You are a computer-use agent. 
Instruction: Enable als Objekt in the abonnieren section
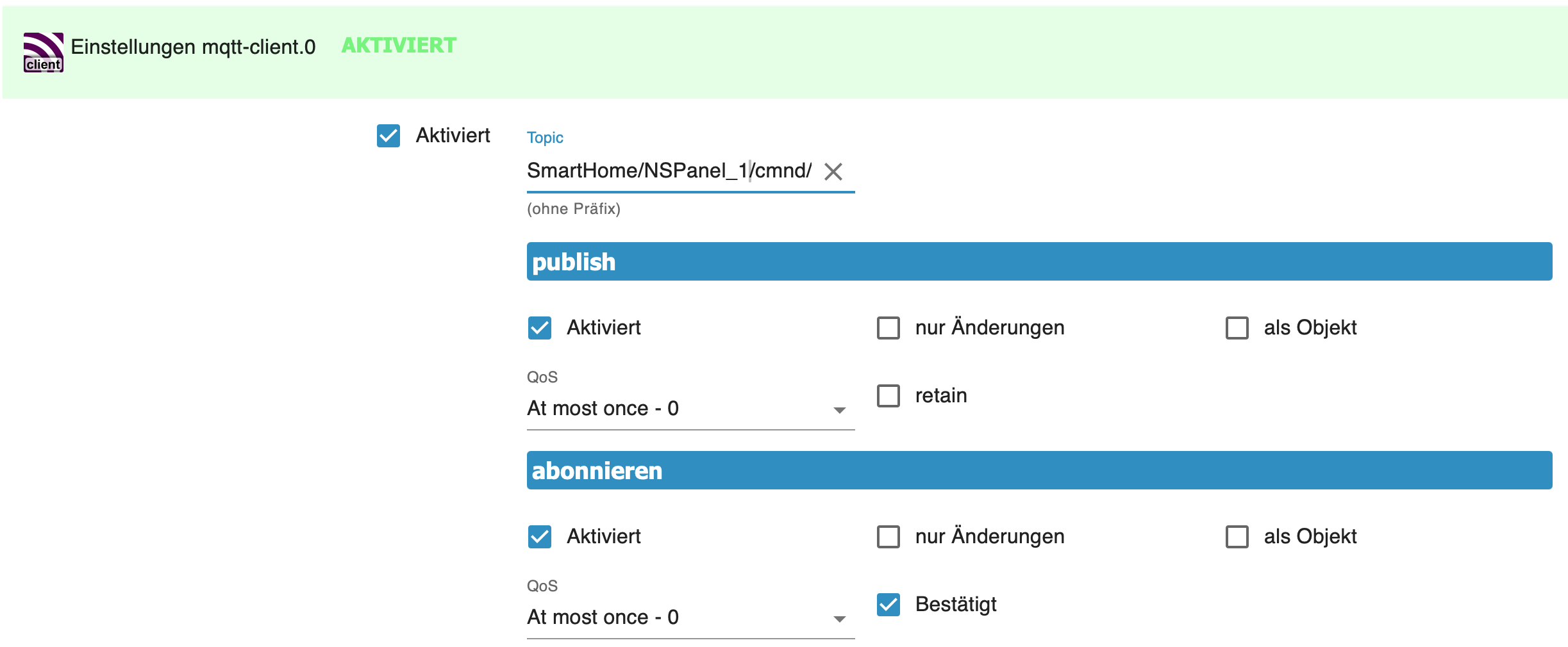(x=1236, y=537)
